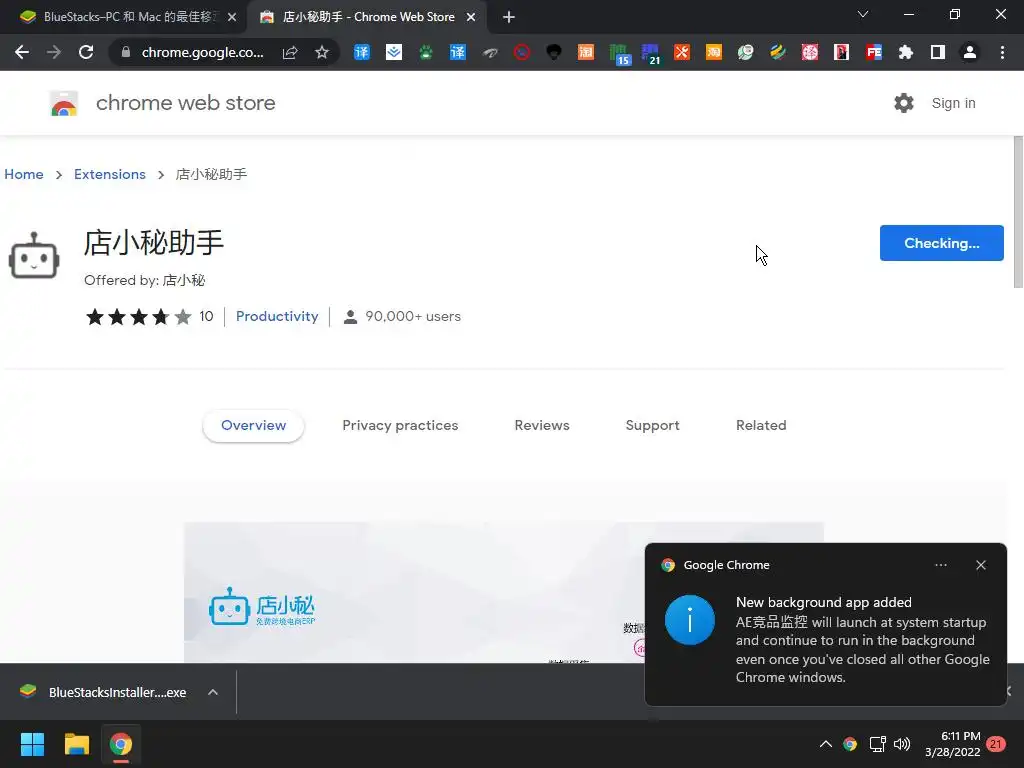Bookmark this page with the star icon
This screenshot has width=1024, height=768.
click(321, 52)
